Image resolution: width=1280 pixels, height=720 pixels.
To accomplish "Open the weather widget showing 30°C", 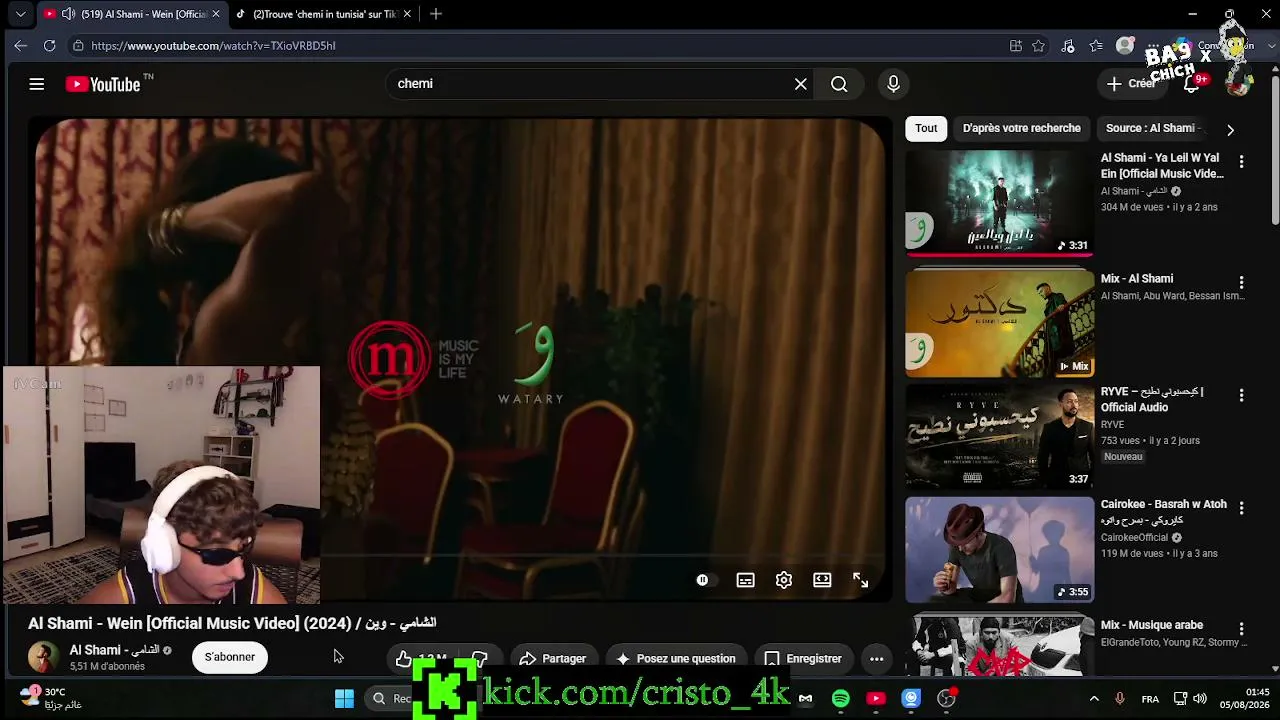I will [x=50, y=698].
